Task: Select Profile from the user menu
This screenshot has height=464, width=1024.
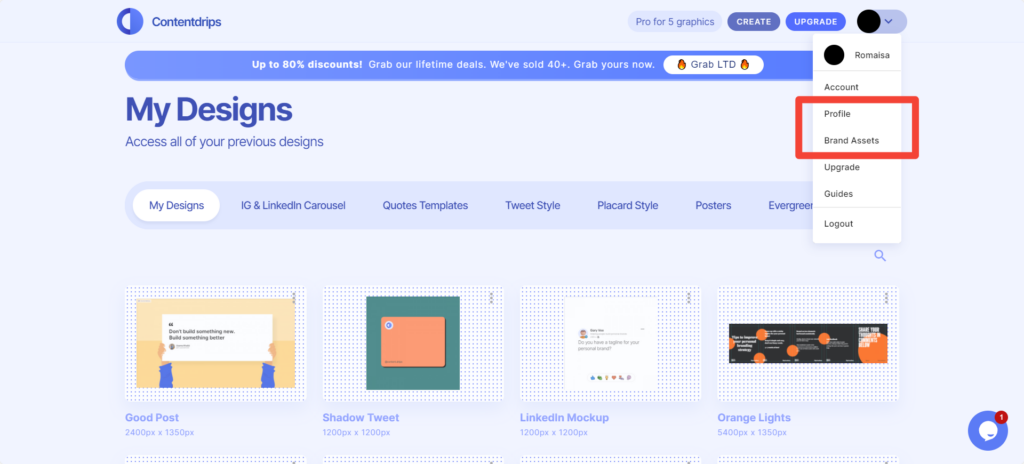Action: [837, 114]
